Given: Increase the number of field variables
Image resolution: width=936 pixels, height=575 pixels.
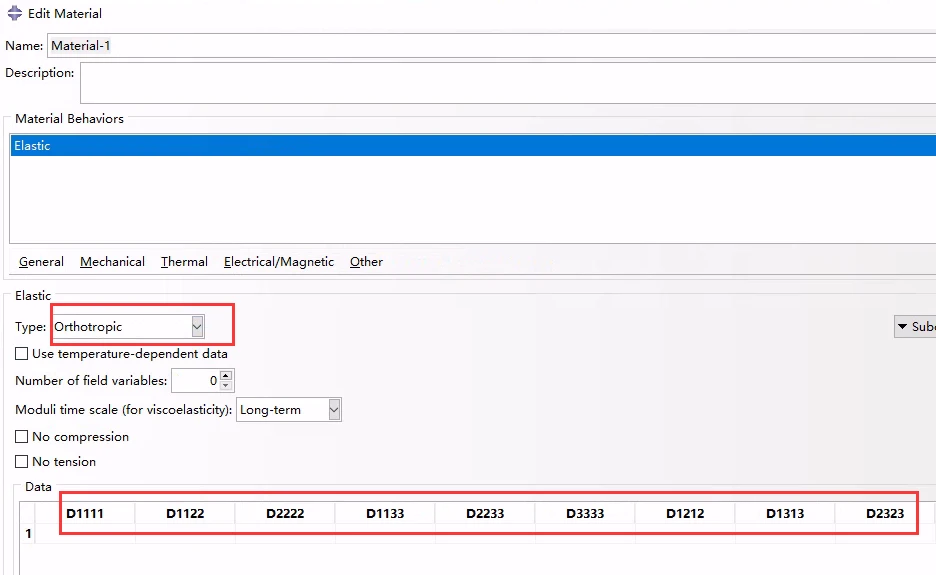Looking at the screenshot, I should tap(226, 376).
